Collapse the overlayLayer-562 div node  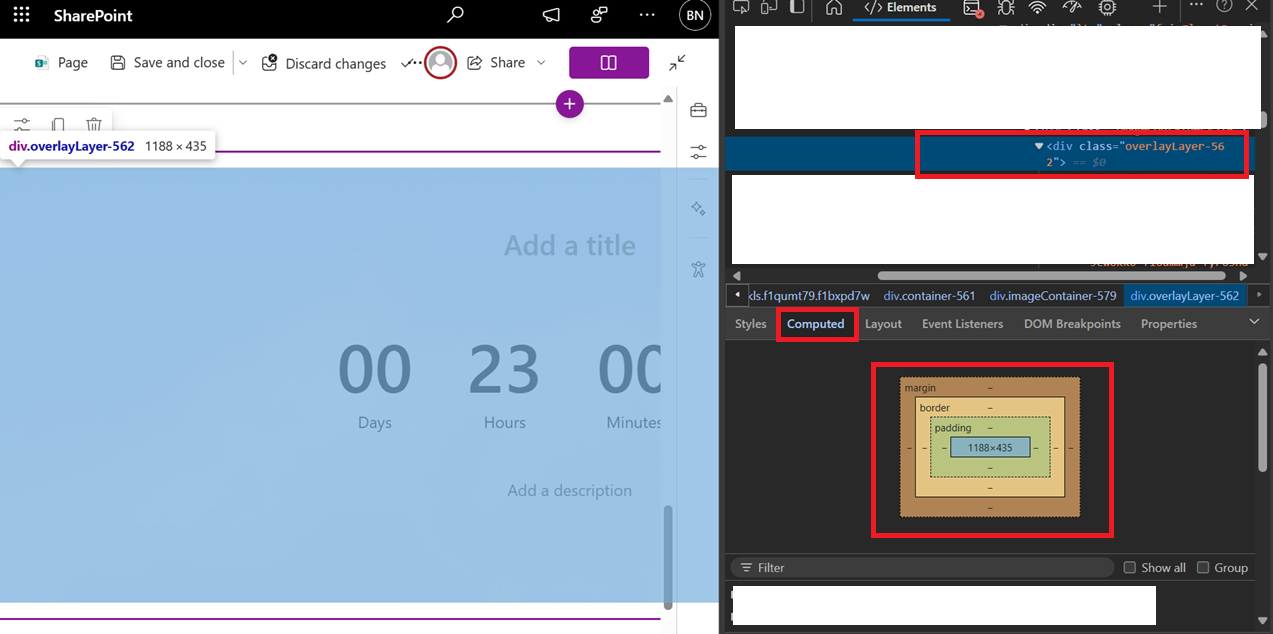coord(1038,146)
